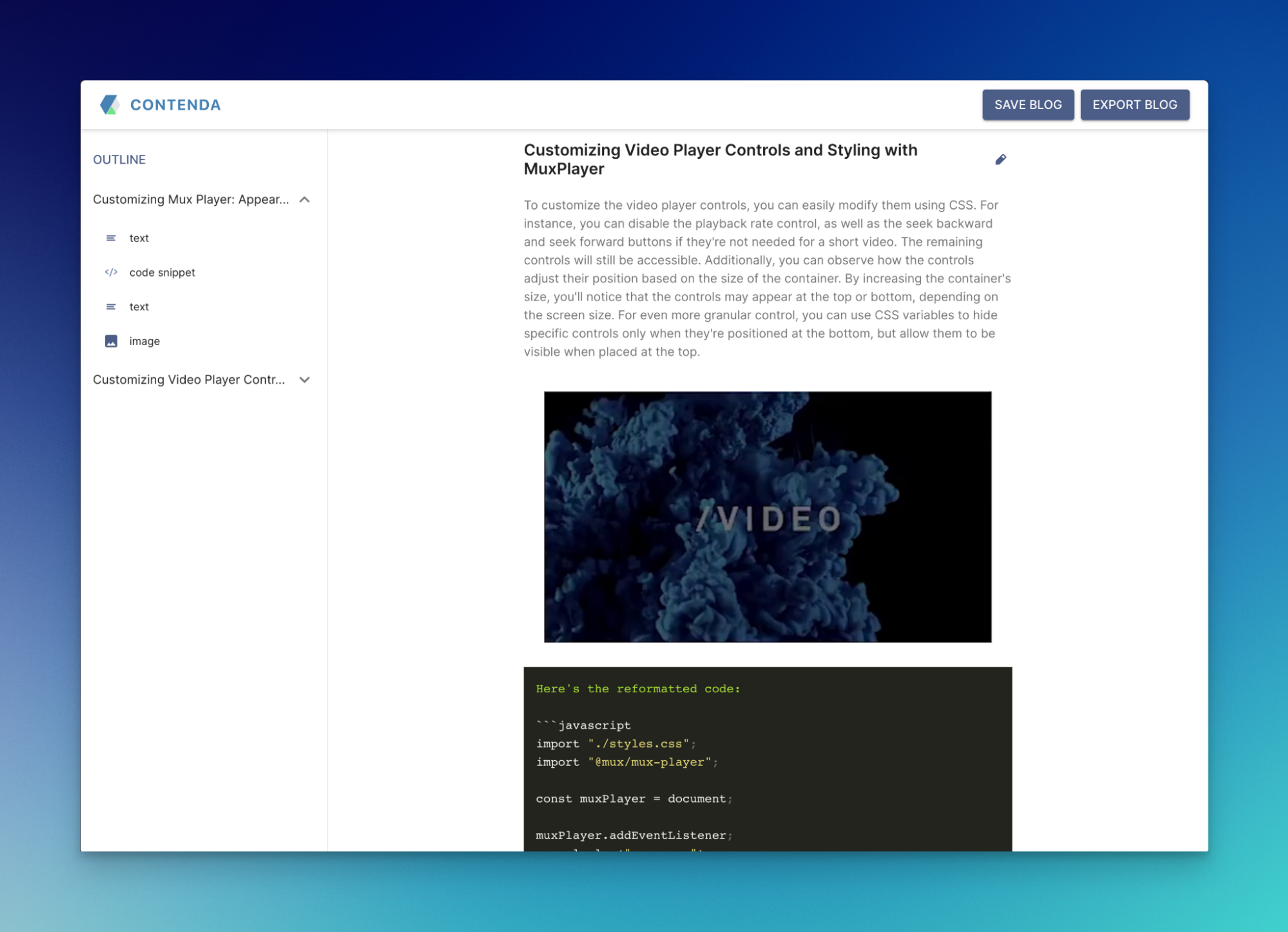Image resolution: width=1288 pixels, height=932 pixels.
Task: Click 'Here's the reformatted code:' line
Action: click(x=638, y=688)
